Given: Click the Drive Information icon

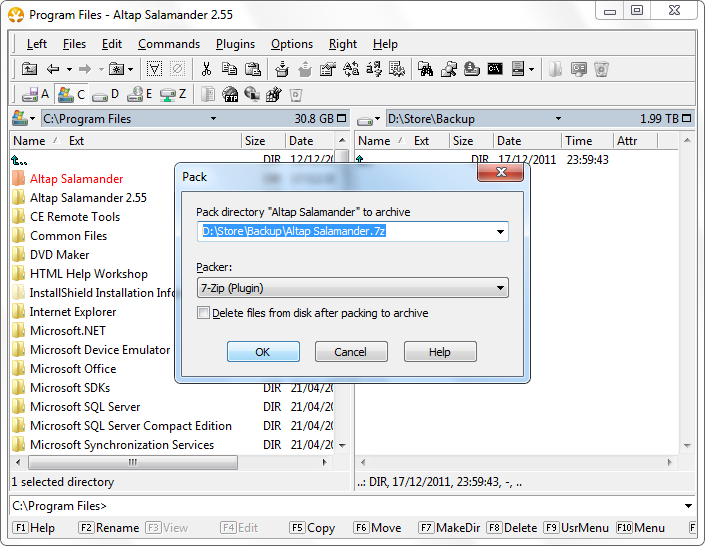Looking at the screenshot, I should [472, 69].
